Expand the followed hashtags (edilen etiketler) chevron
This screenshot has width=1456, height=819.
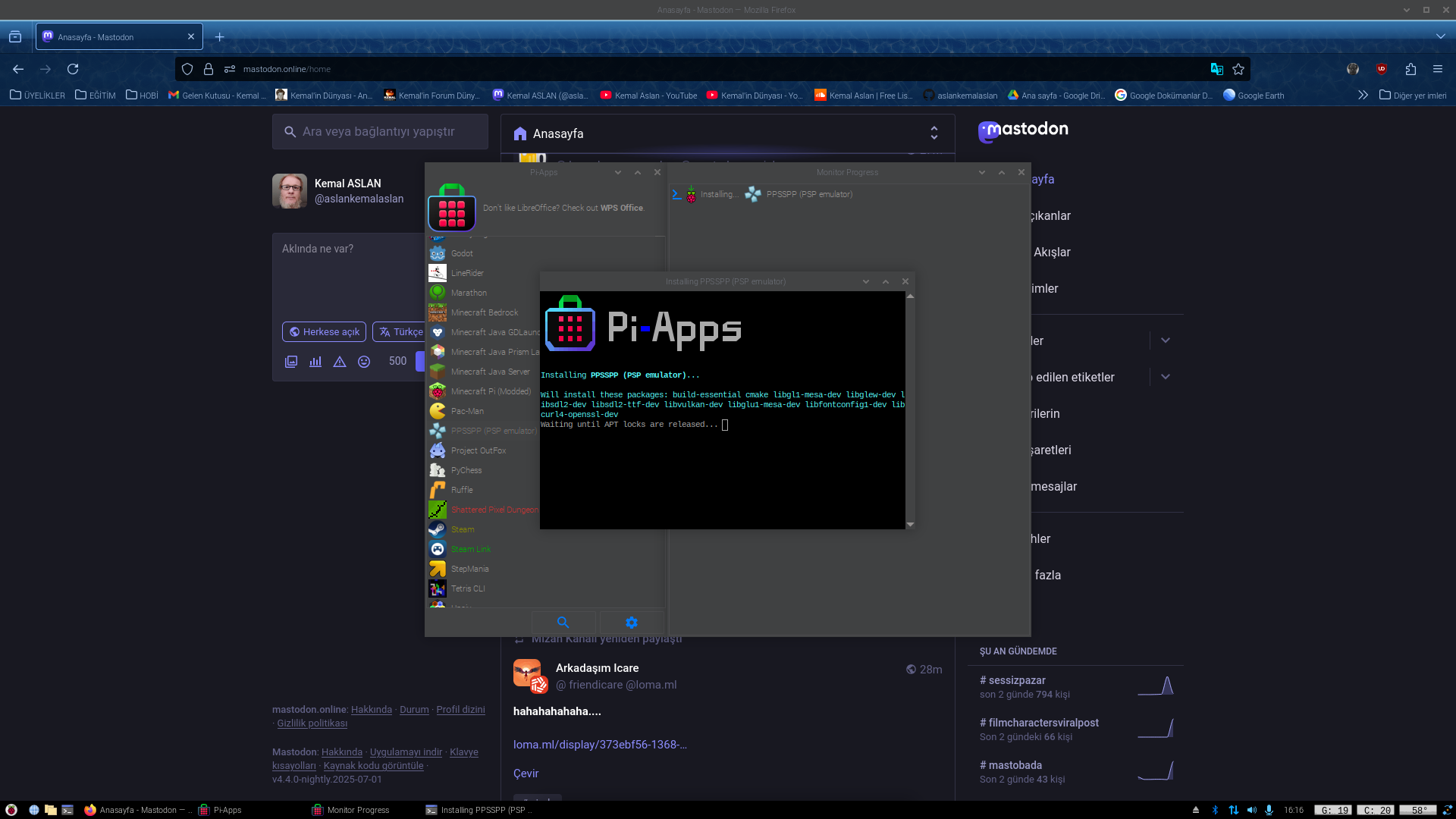(1166, 377)
